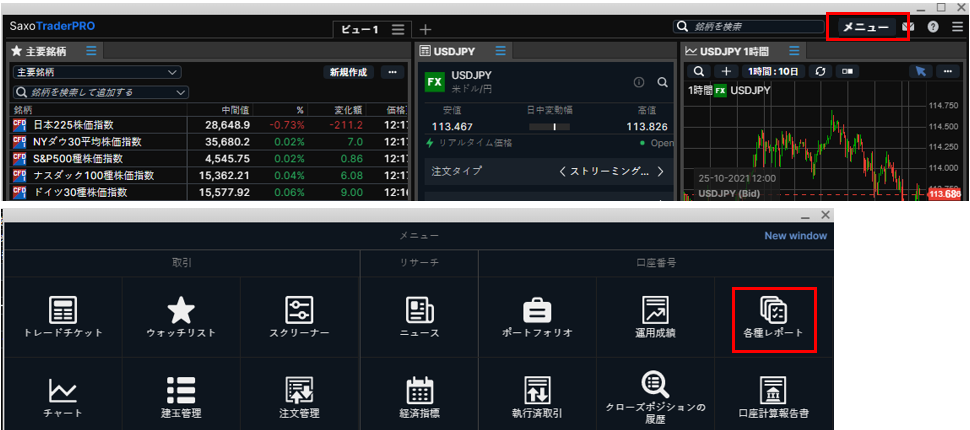
Task: Sort by 変化額 column header
Action: (348, 110)
